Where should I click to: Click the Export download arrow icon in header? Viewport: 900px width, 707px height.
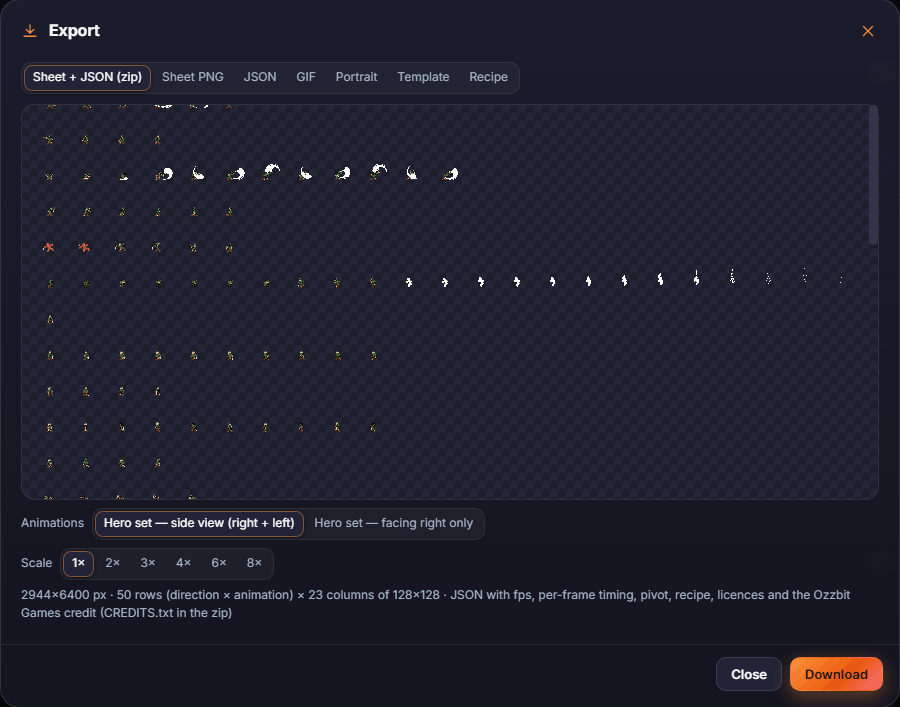[30, 31]
